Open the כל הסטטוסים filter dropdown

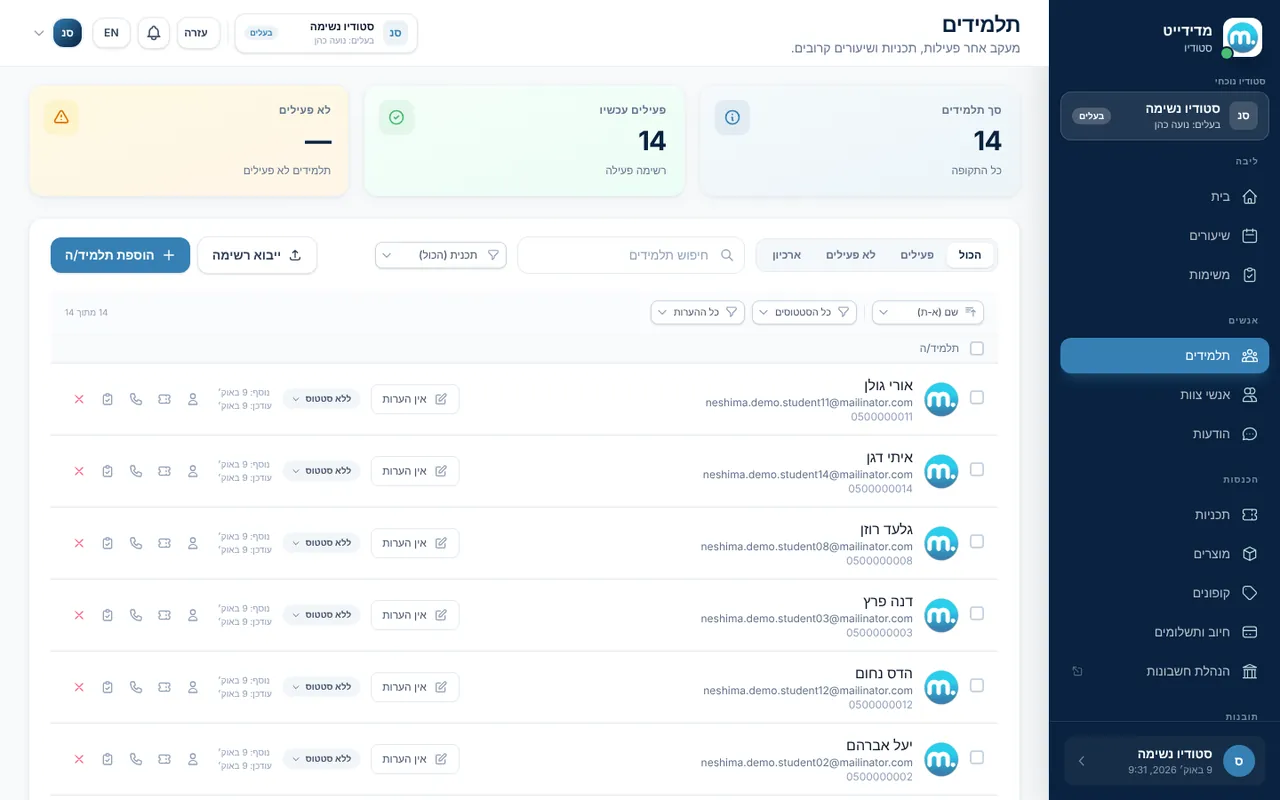coord(804,312)
